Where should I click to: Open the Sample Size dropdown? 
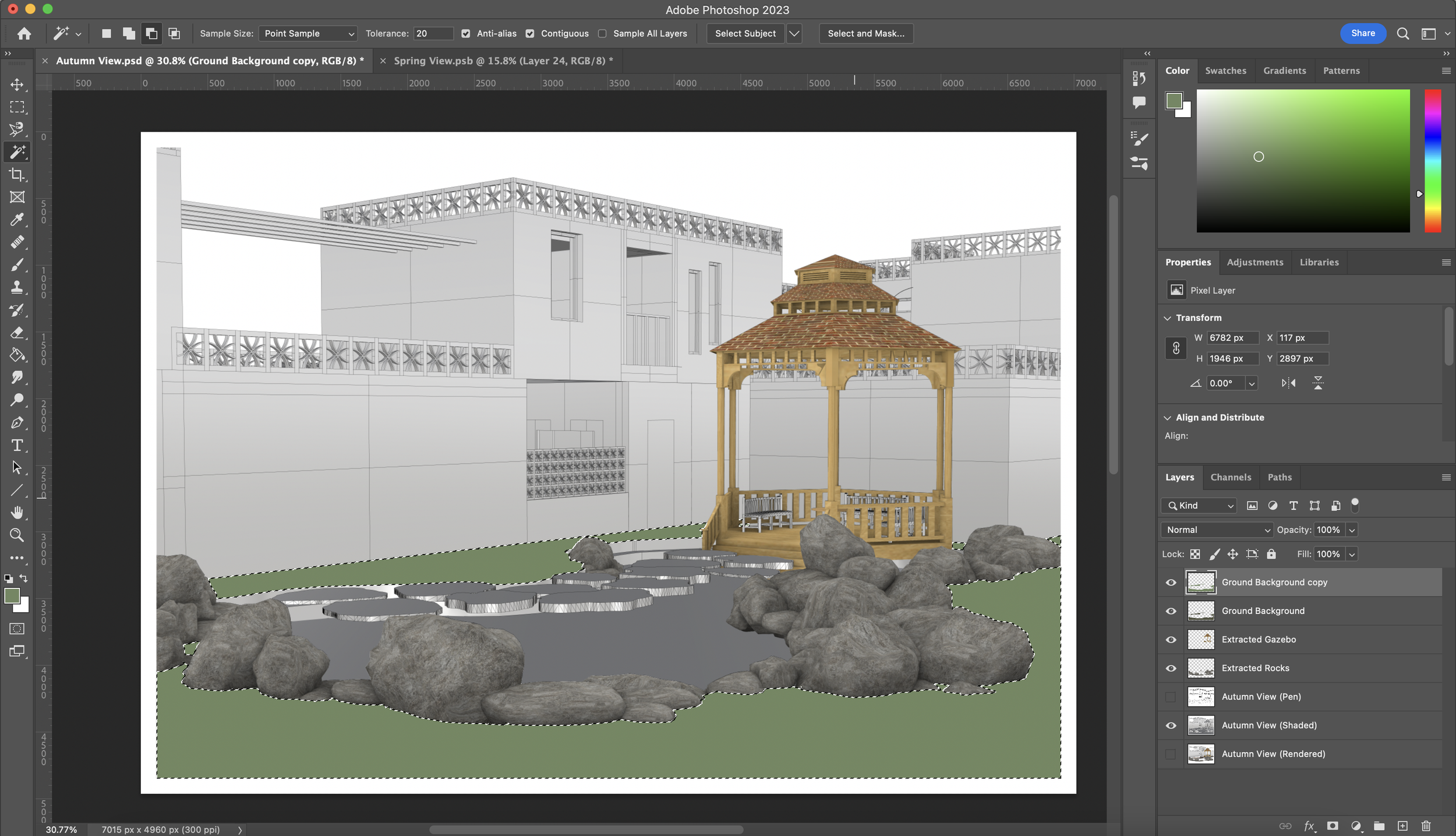tap(308, 34)
